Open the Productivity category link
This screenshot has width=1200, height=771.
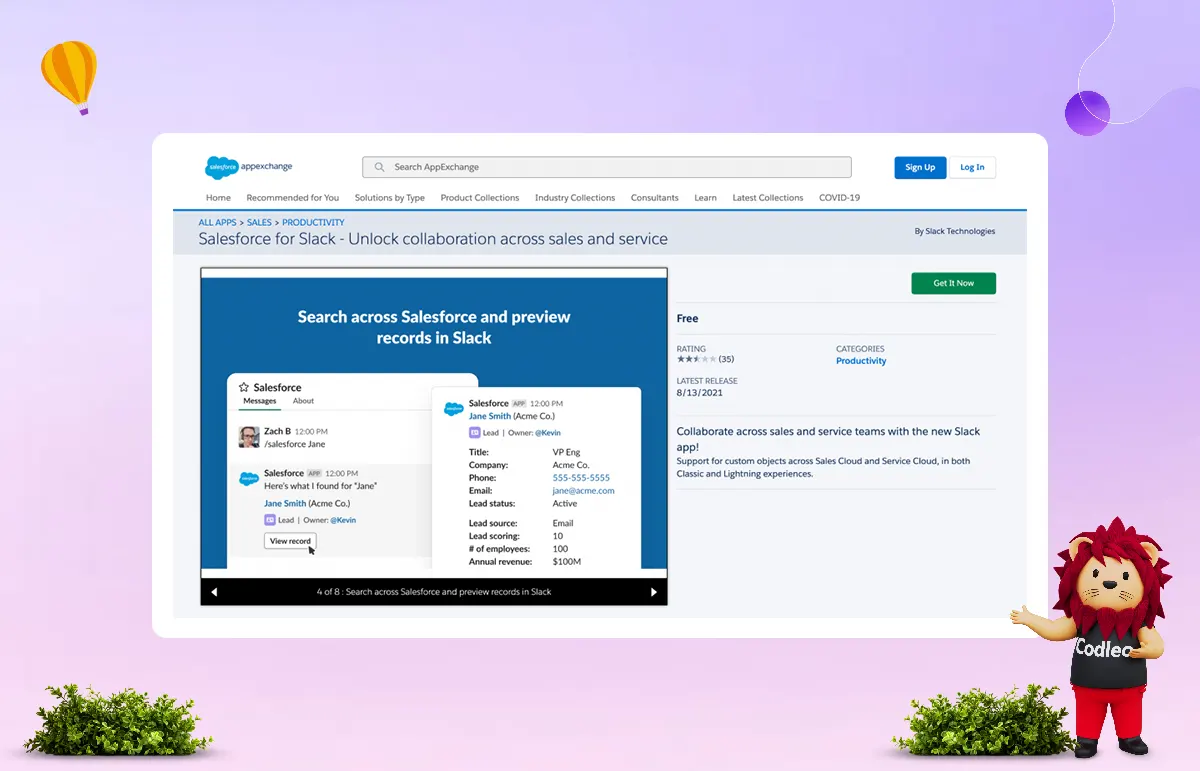tap(861, 361)
